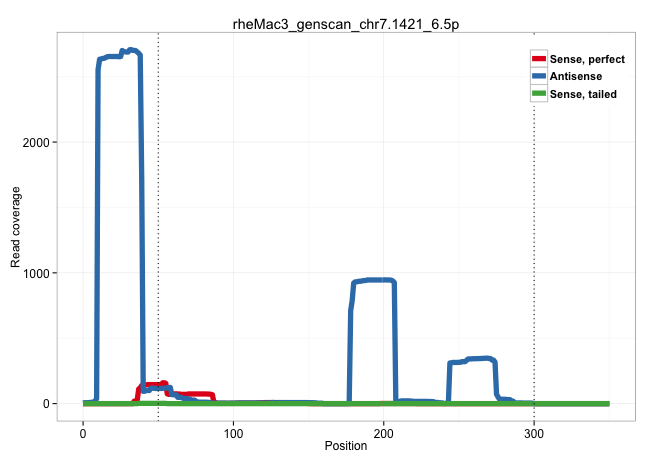Select the dotted vertical line at position 50
The height and width of the screenshot is (460, 650).
click(x=158, y=250)
